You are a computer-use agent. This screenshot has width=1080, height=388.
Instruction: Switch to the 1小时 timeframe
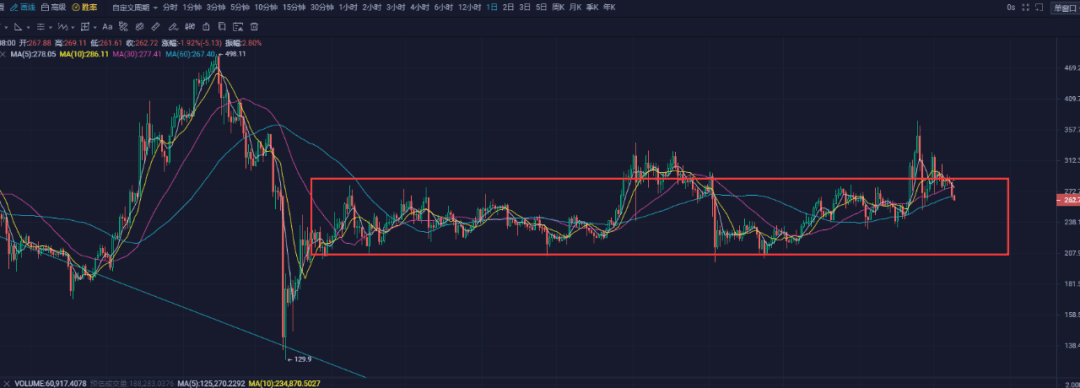pos(349,7)
